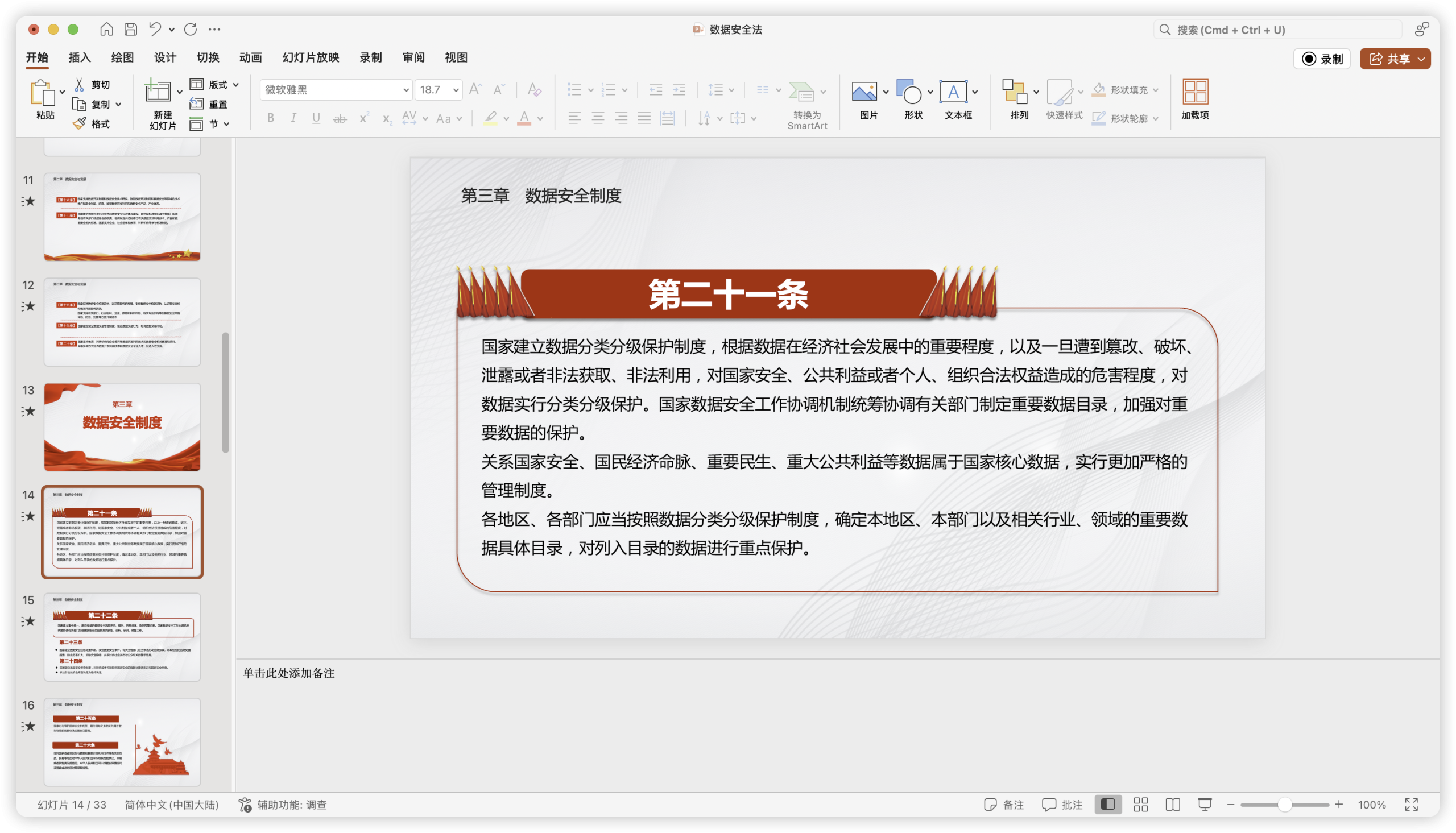The width and height of the screenshot is (1456, 833).
Task: Switch to the 动画 tab
Action: pyautogui.click(x=251, y=57)
